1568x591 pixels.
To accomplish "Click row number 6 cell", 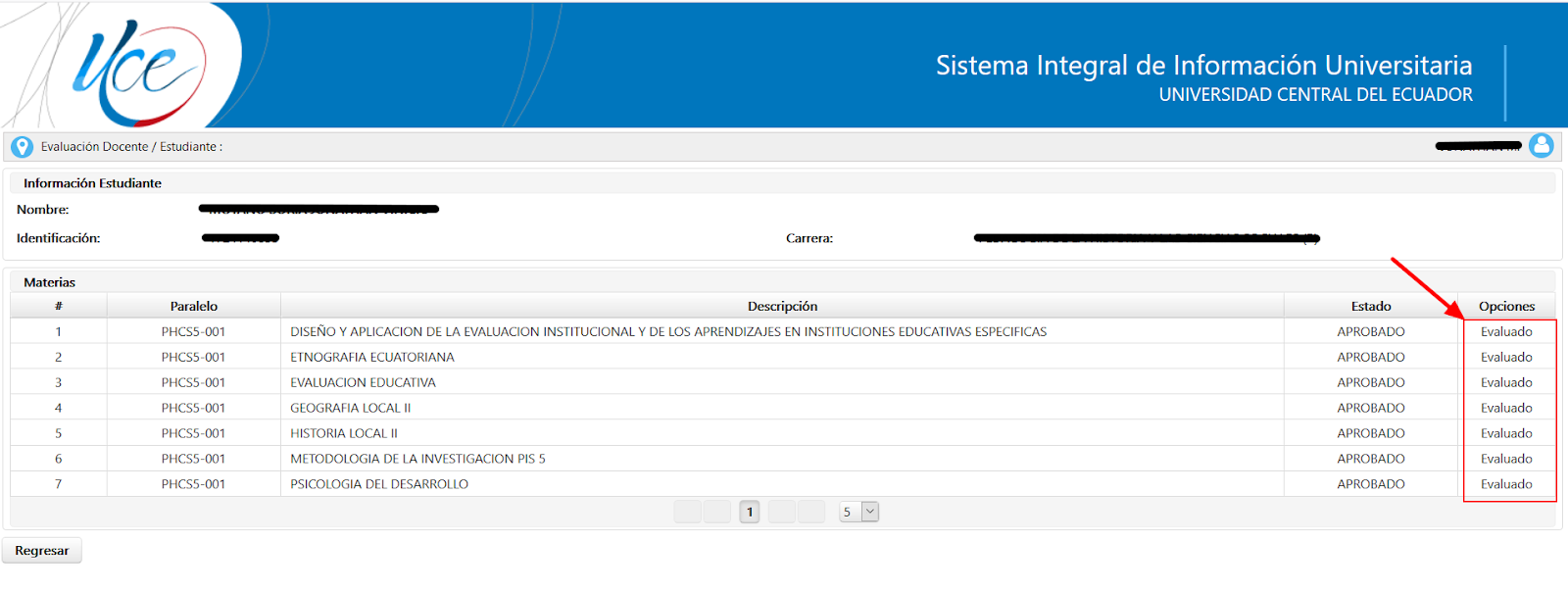I will point(59,459).
